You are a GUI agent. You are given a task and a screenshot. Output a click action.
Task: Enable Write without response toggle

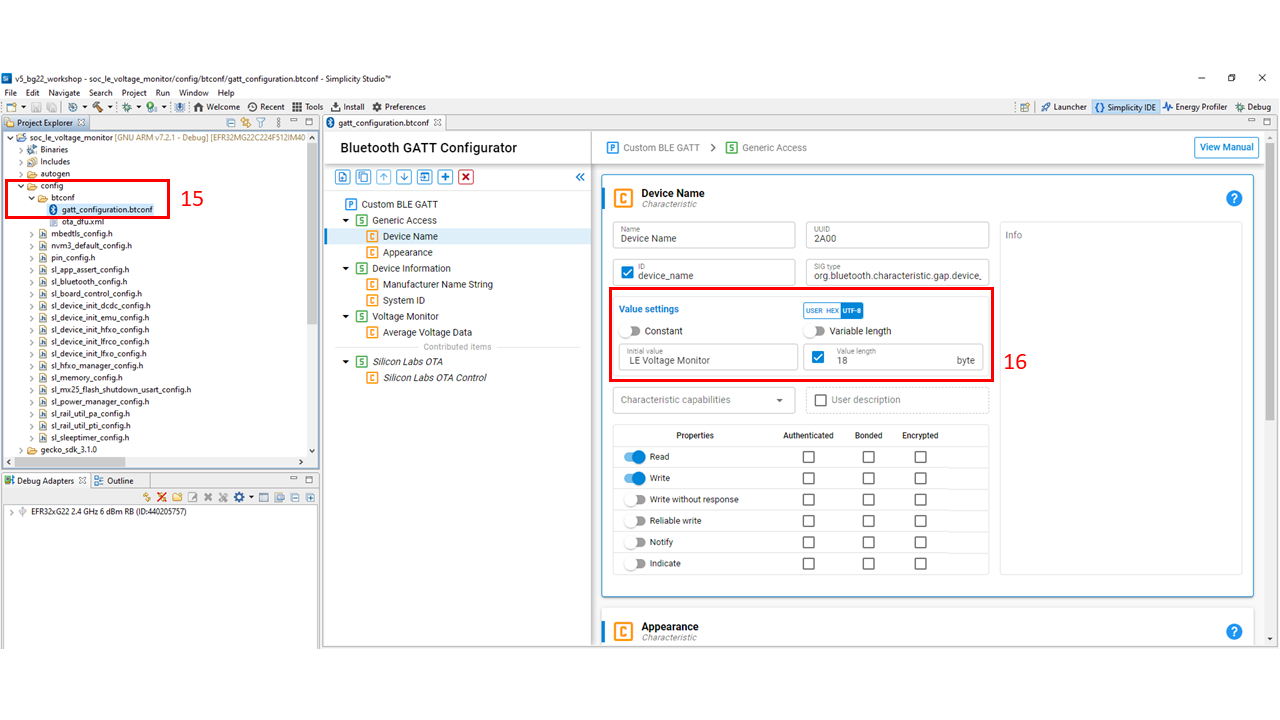point(635,499)
